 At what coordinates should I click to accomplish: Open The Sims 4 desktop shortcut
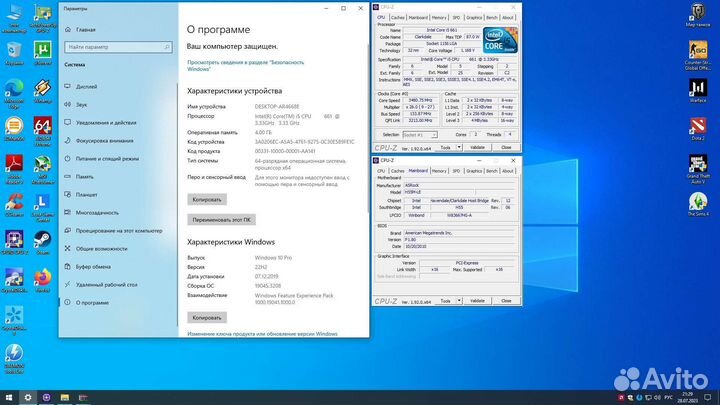[x=698, y=204]
